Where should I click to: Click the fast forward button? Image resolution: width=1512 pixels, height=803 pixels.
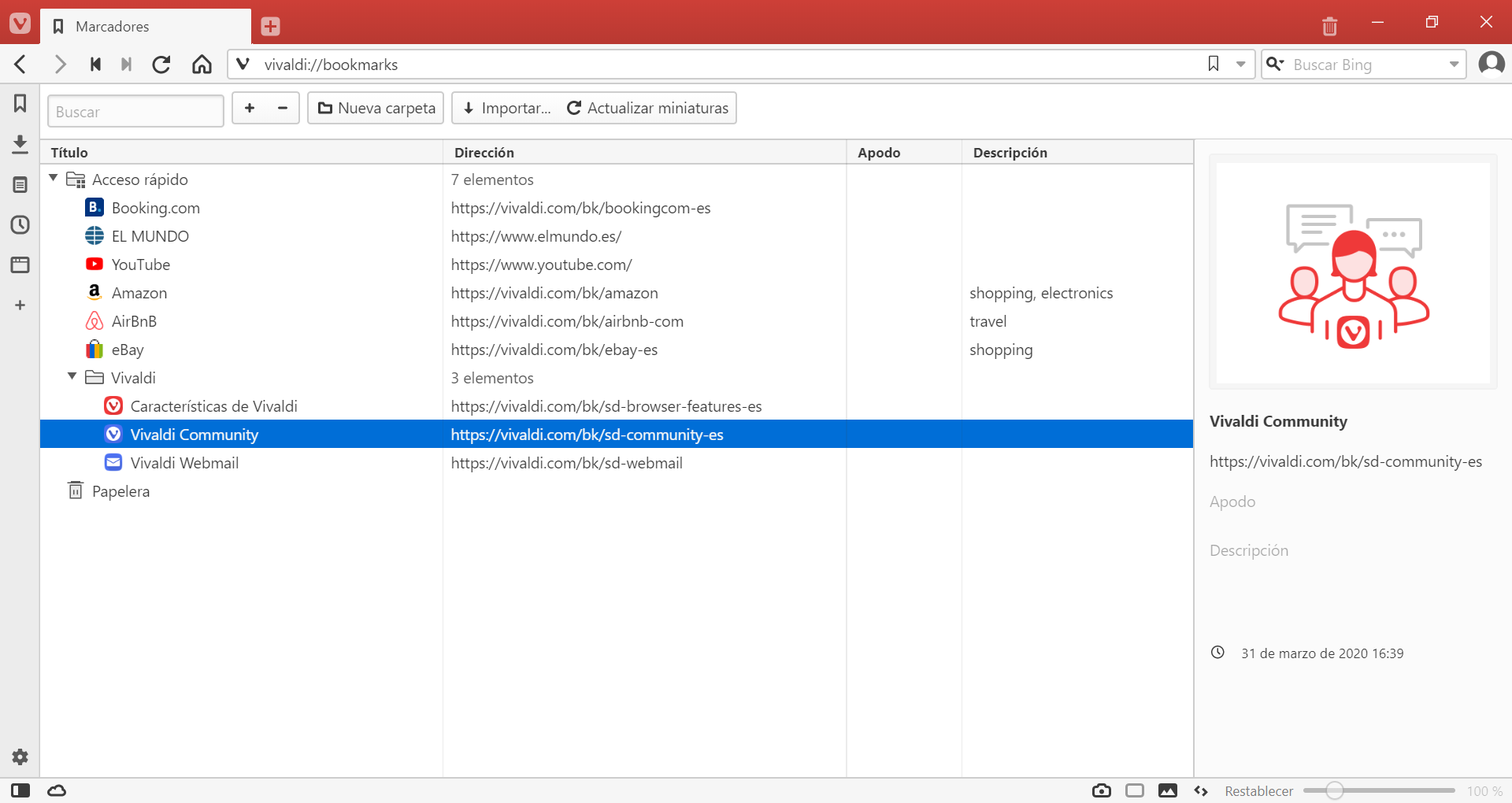point(126,64)
